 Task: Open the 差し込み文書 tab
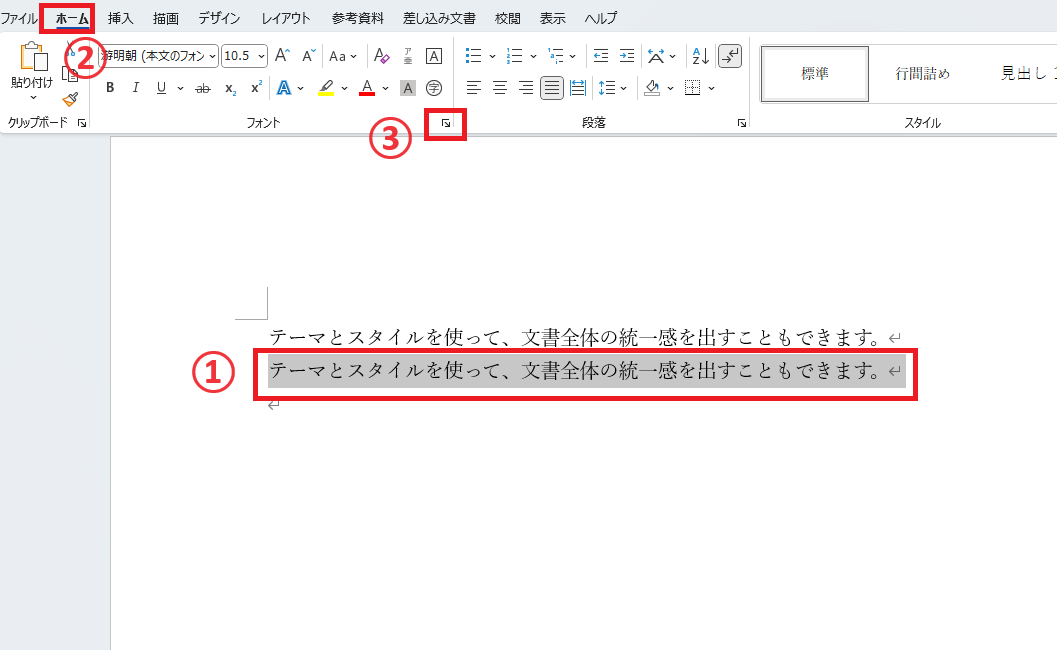coord(439,18)
